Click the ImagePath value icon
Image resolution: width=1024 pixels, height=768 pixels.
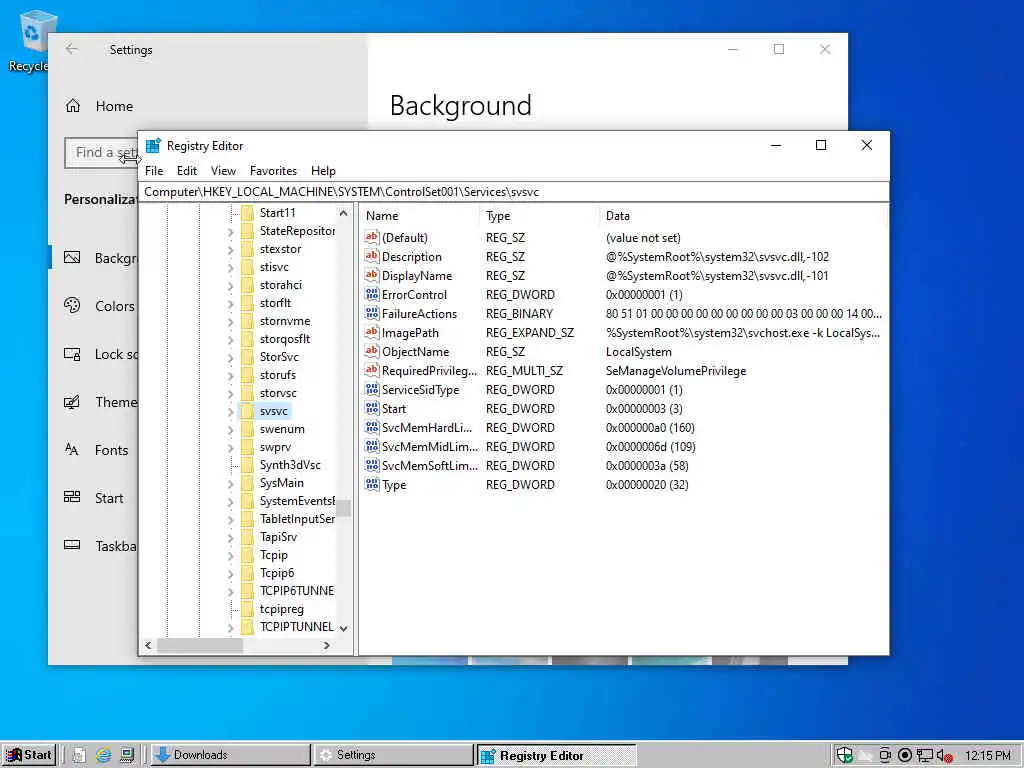pyautogui.click(x=372, y=332)
